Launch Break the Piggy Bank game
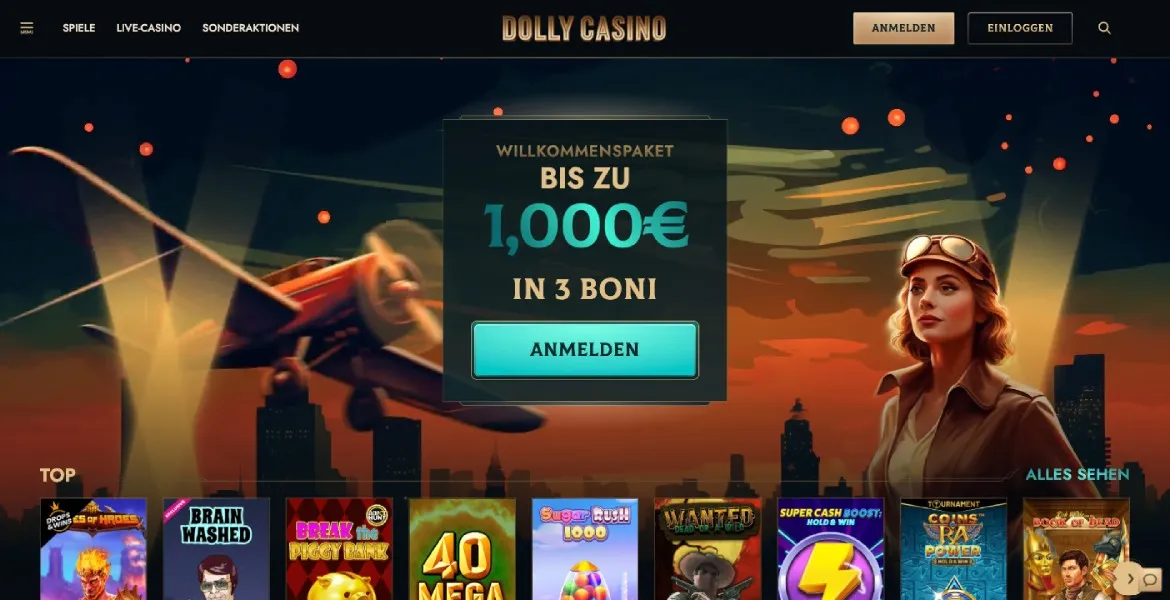The image size is (1170, 600). pos(340,549)
